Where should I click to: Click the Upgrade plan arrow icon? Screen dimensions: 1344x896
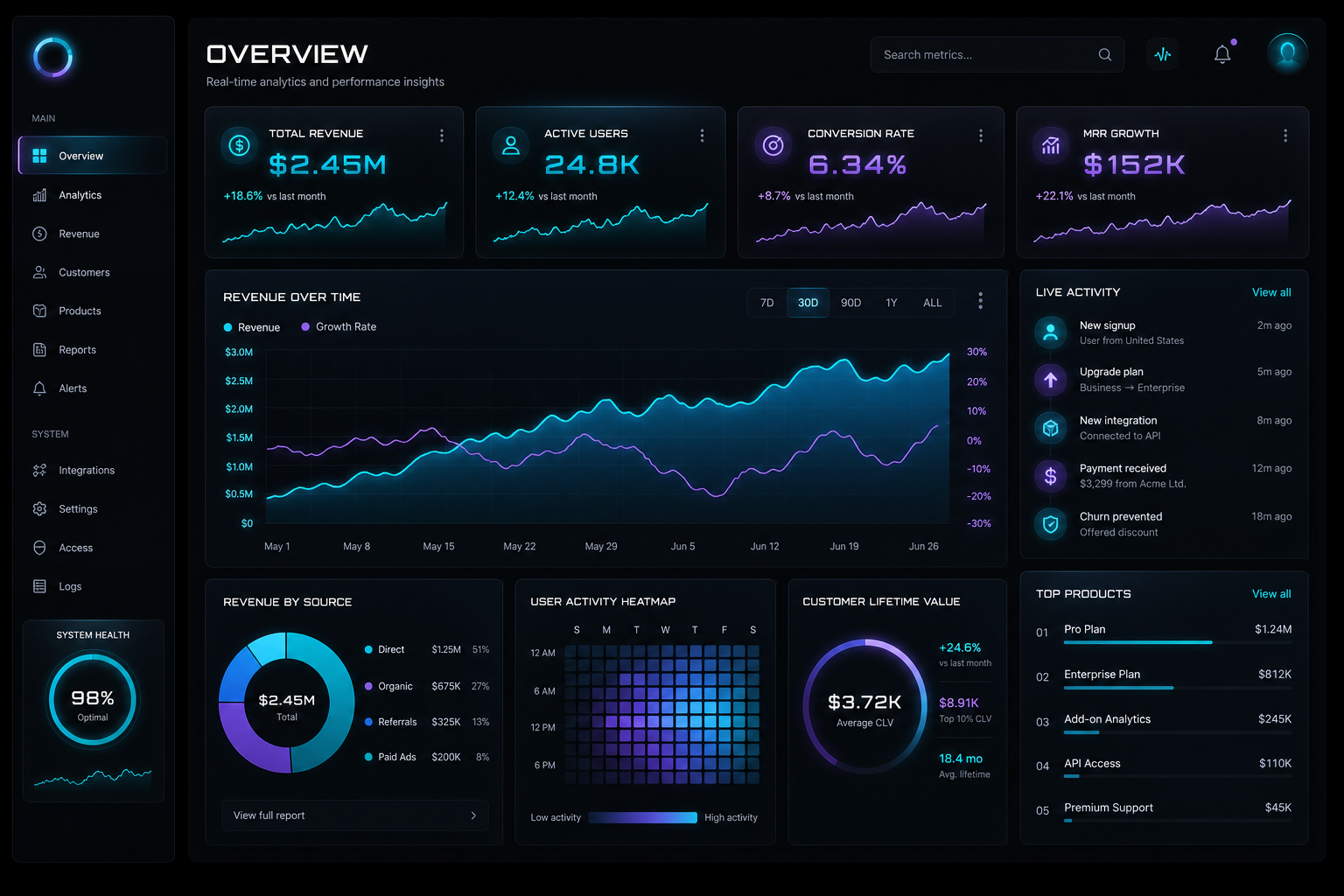click(x=1051, y=380)
